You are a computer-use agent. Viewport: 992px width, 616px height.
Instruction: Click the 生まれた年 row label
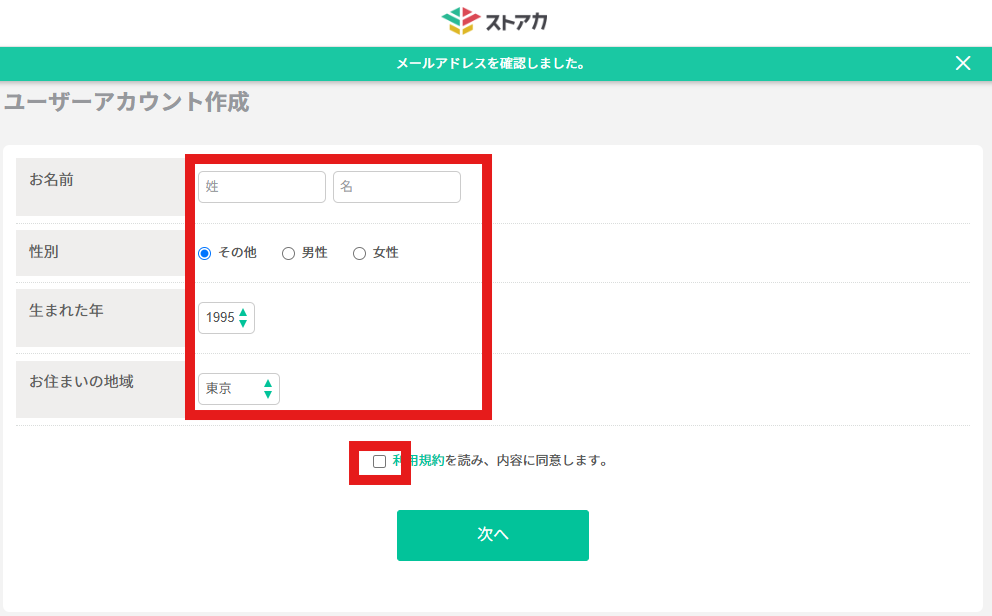coord(66,310)
